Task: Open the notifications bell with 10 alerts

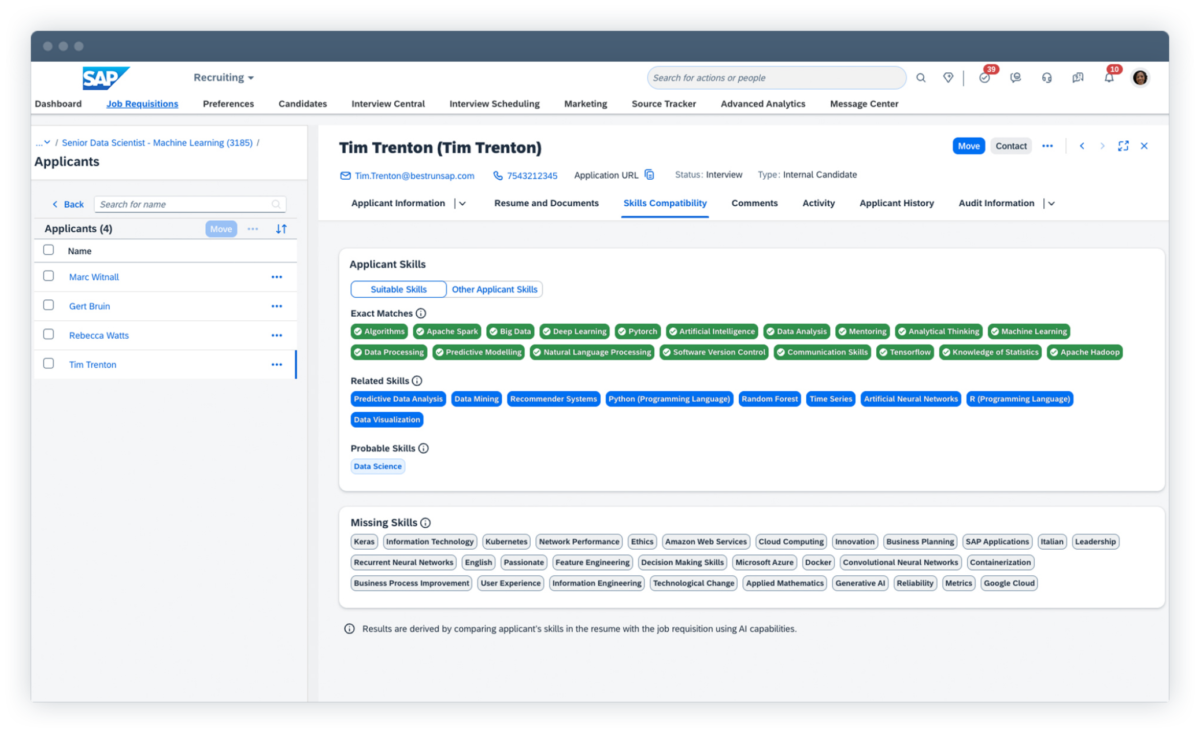Action: pyautogui.click(x=1109, y=78)
